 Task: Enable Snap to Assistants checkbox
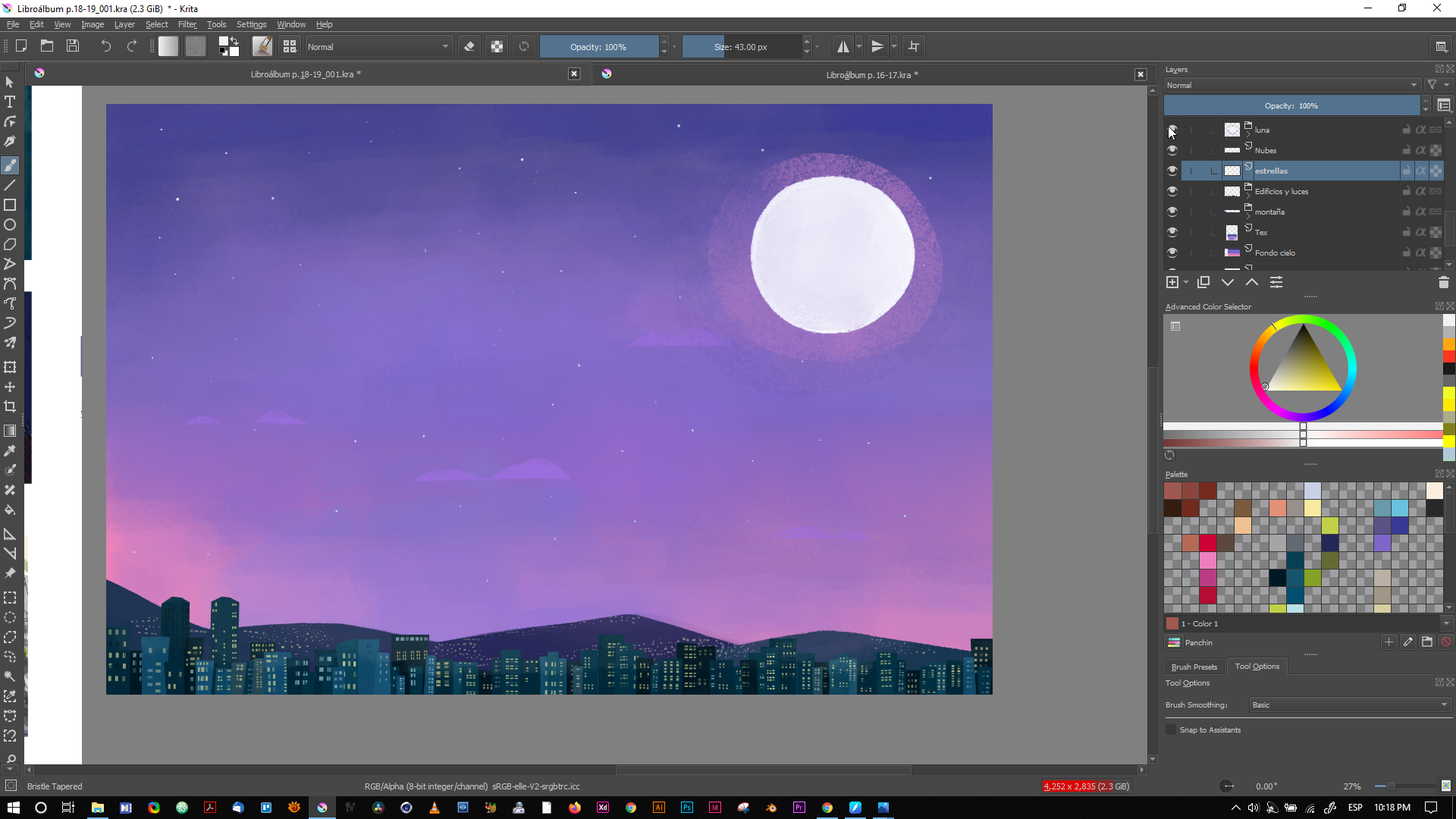pos(1171,730)
